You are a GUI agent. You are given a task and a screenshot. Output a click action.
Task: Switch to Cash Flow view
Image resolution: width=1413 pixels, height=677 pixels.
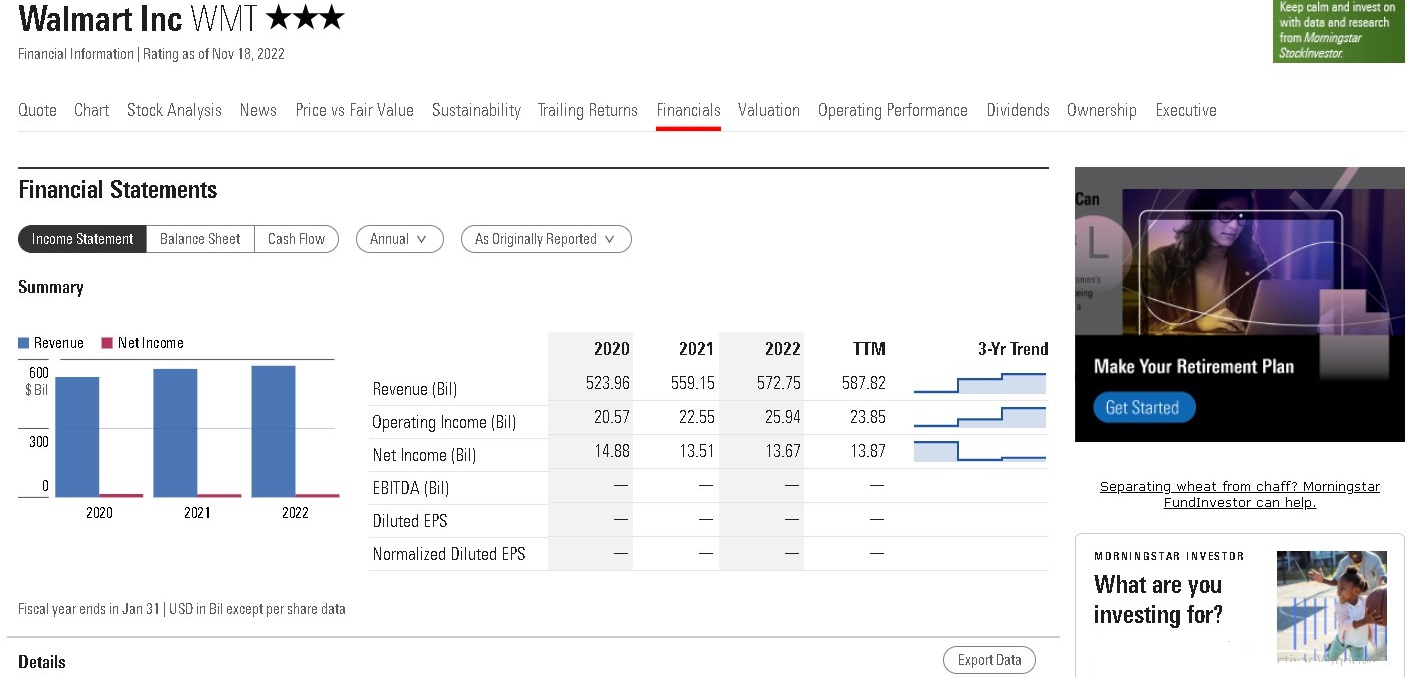click(x=296, y=239)
